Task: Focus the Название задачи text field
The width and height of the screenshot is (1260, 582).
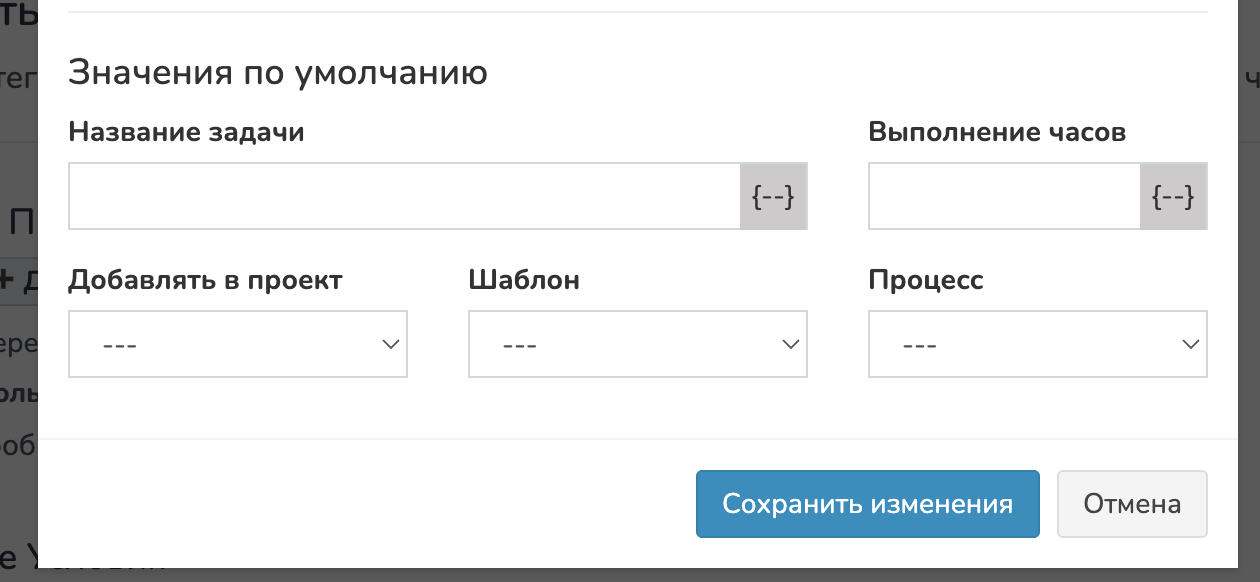Action: tap(404, 197)
